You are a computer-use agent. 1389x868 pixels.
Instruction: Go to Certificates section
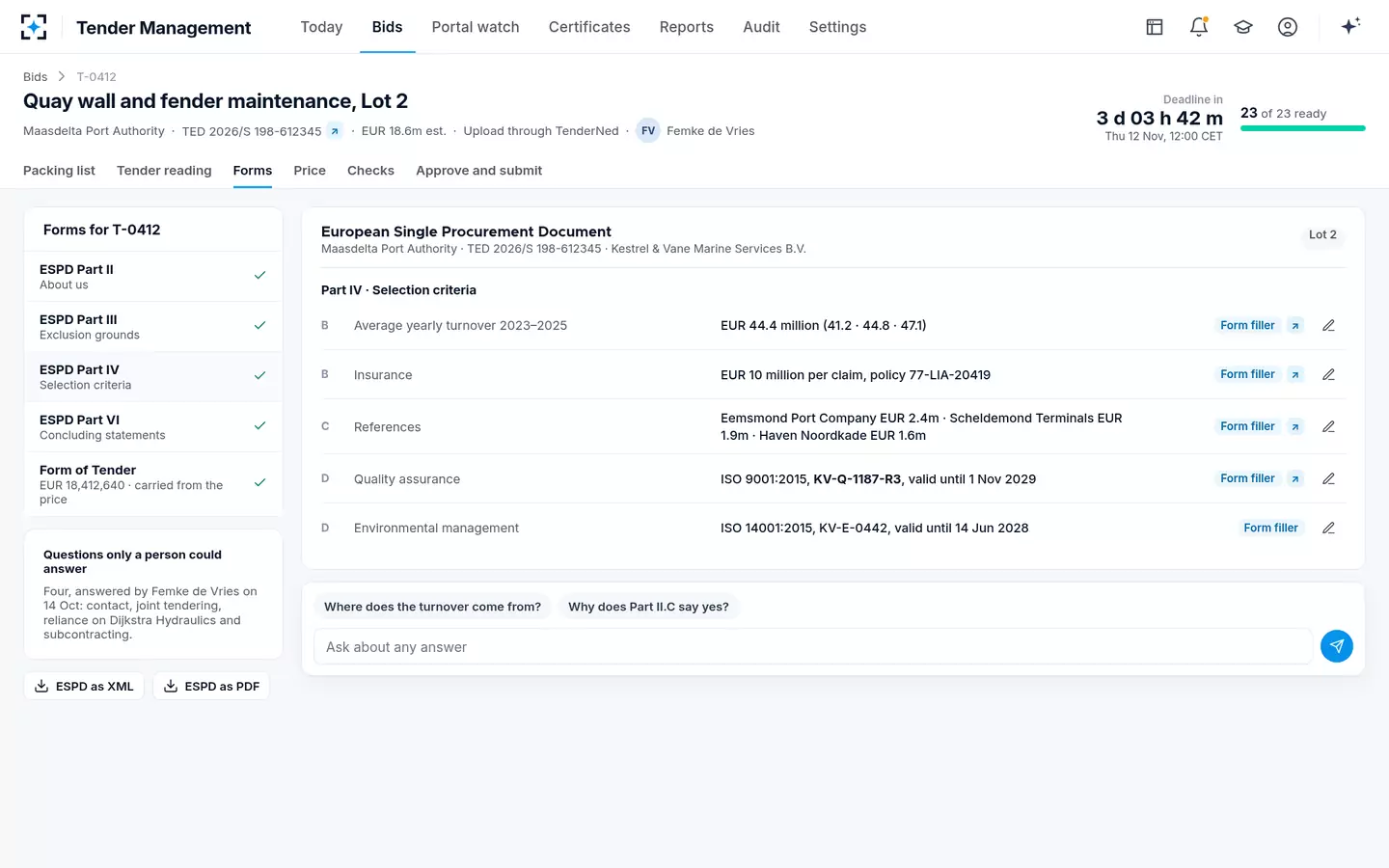pos(589,27)
